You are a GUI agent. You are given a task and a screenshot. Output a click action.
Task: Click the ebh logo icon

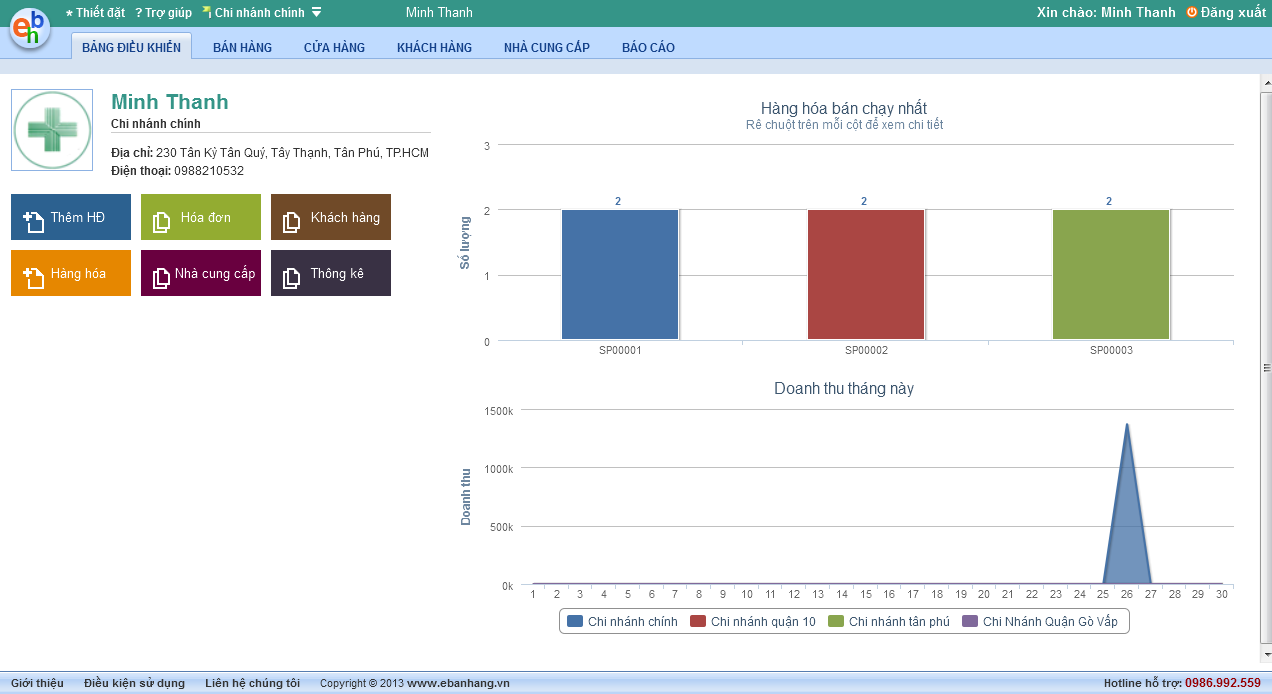30,27
